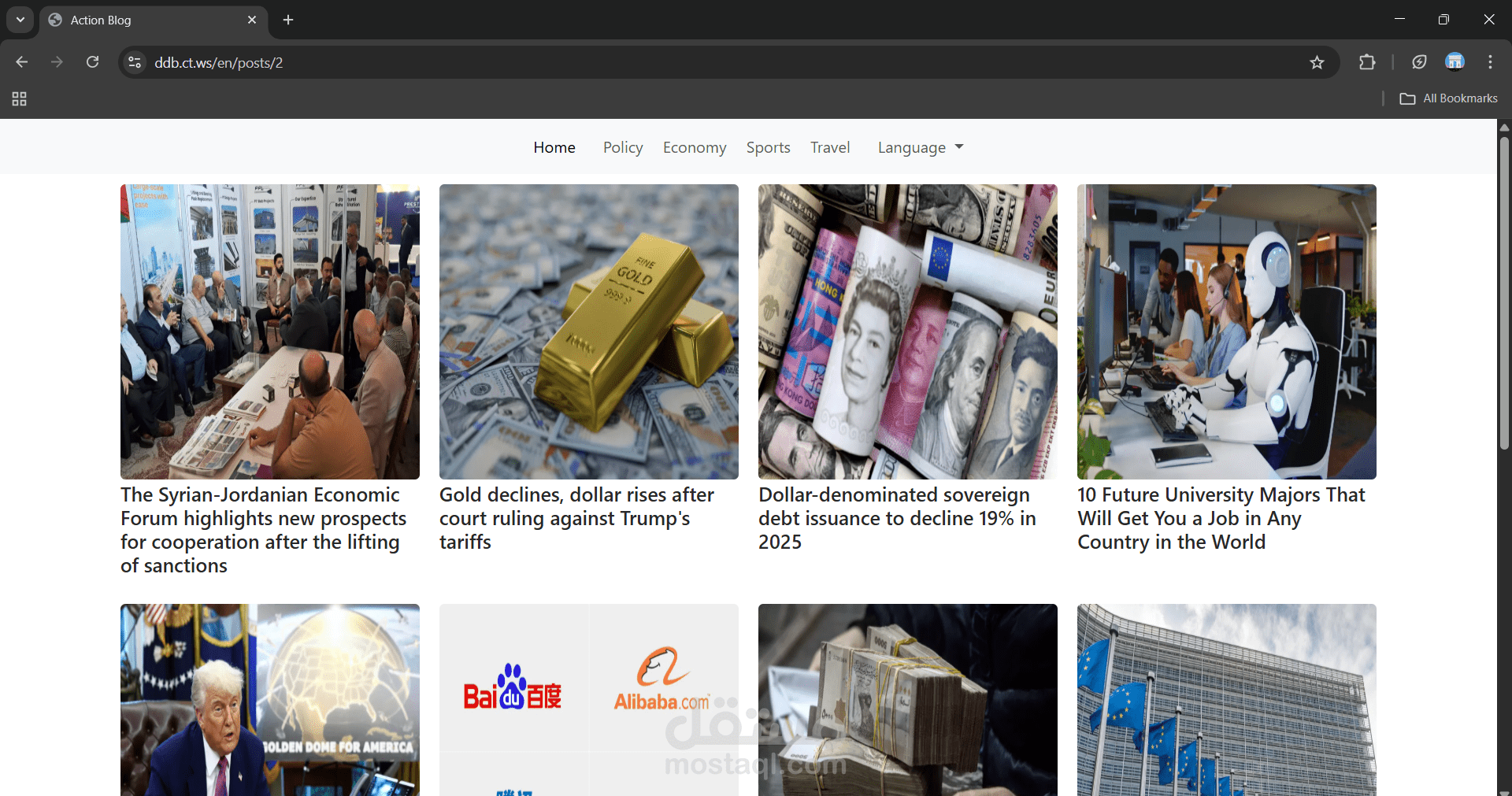Open the gold bar article image
Image resolution: width=1512 pixels, height=796 pixels.
589,331
